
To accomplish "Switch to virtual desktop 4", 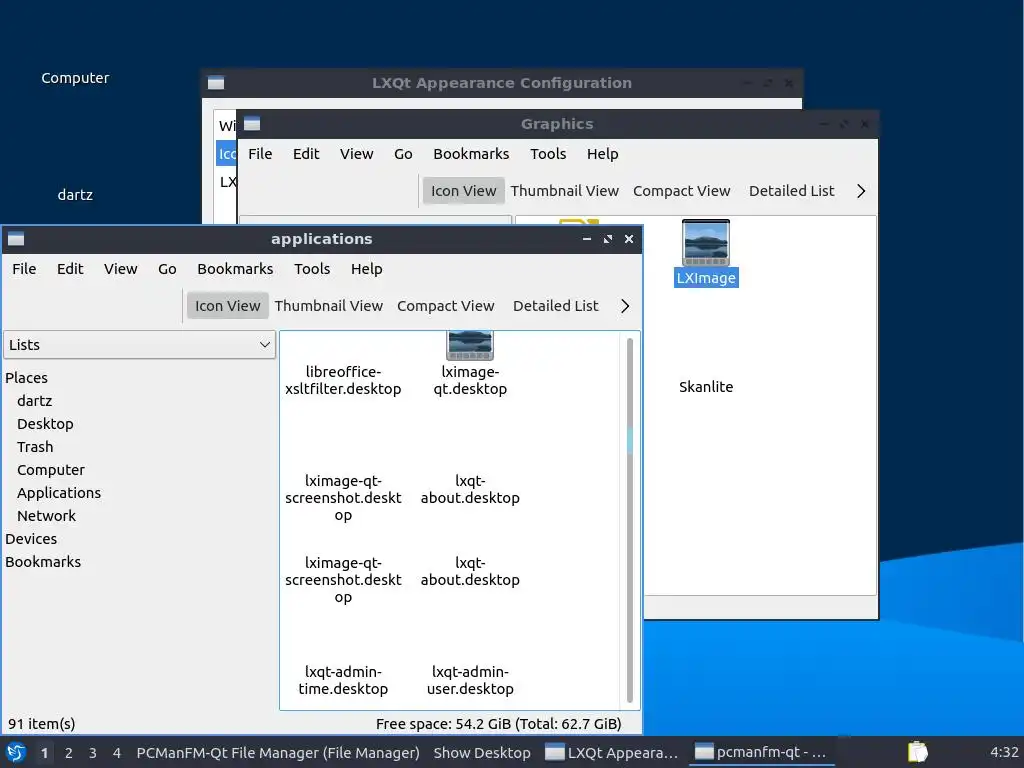I will [x=117, y=753].
